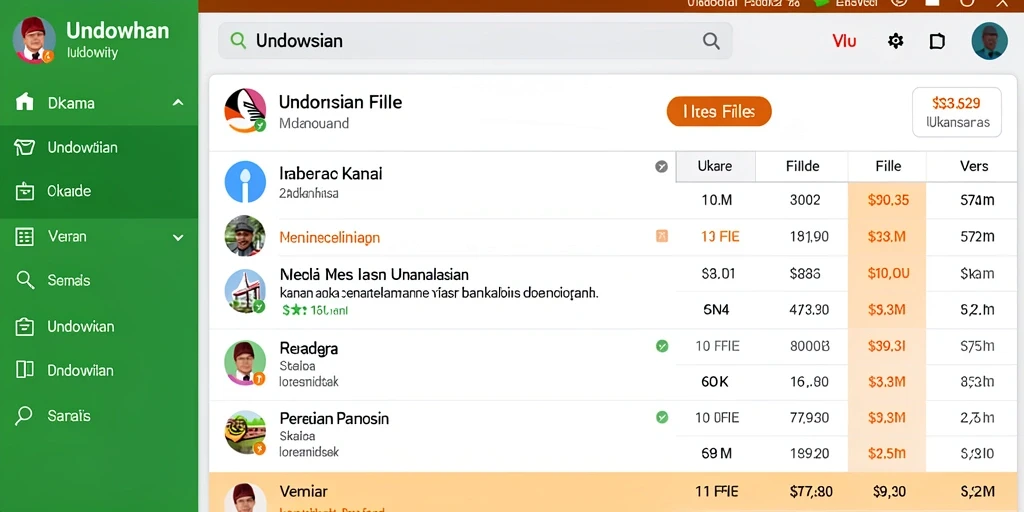Focus the Undowsian search field
This screenshot has height=512, width=1024.
(475, 41)
